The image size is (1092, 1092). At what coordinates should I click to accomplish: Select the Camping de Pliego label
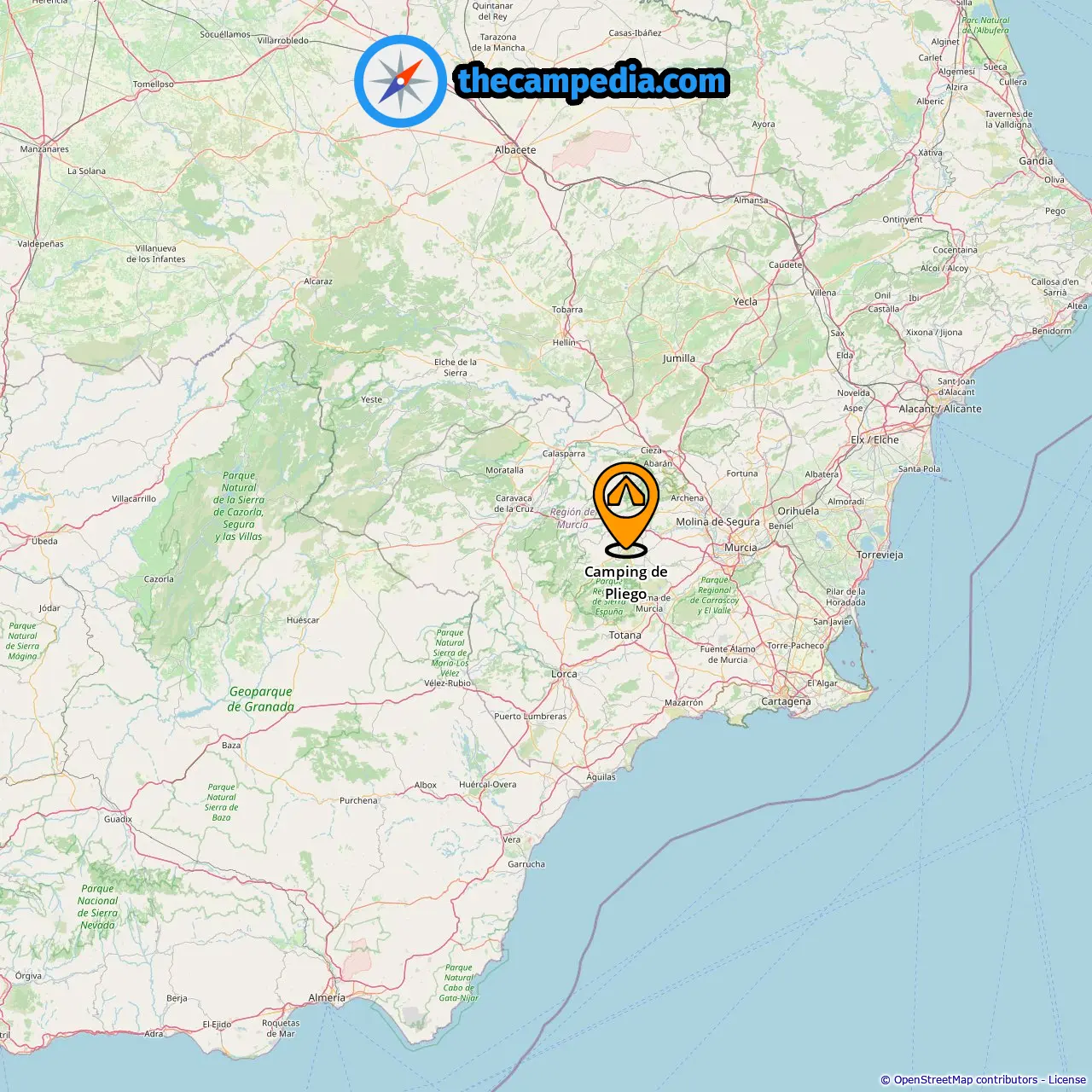tap(626, 583)
